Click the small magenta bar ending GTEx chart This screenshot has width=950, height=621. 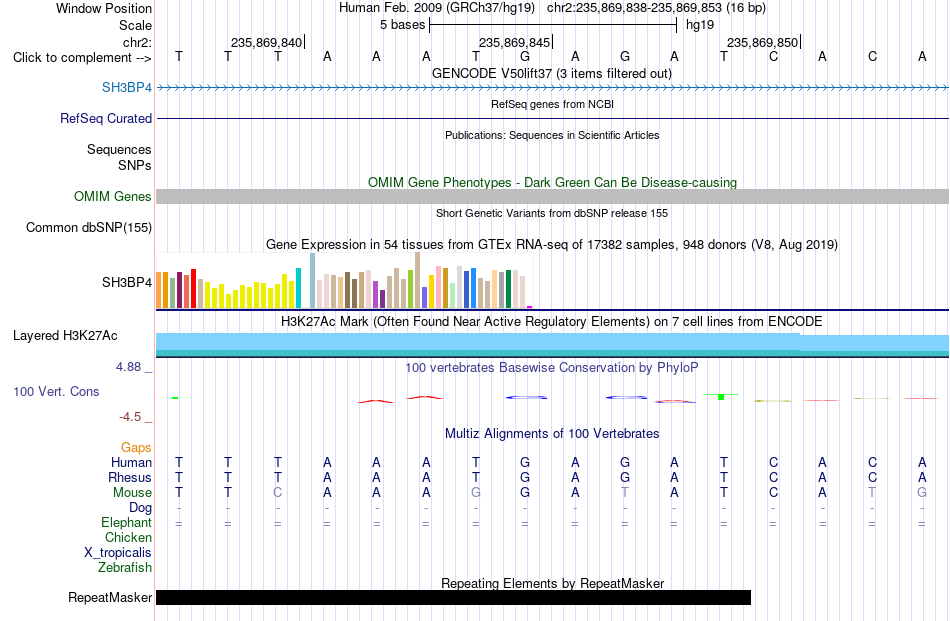tap(530, 307)
